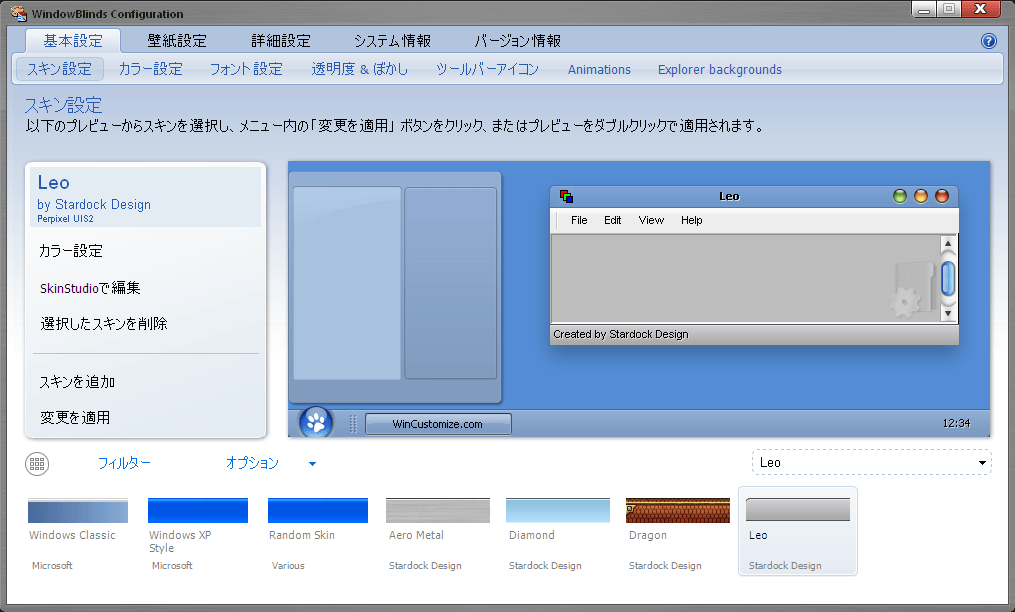Click the preview scrollbar down arrow
The image size is (1015, 612).
tap(948, 313)
